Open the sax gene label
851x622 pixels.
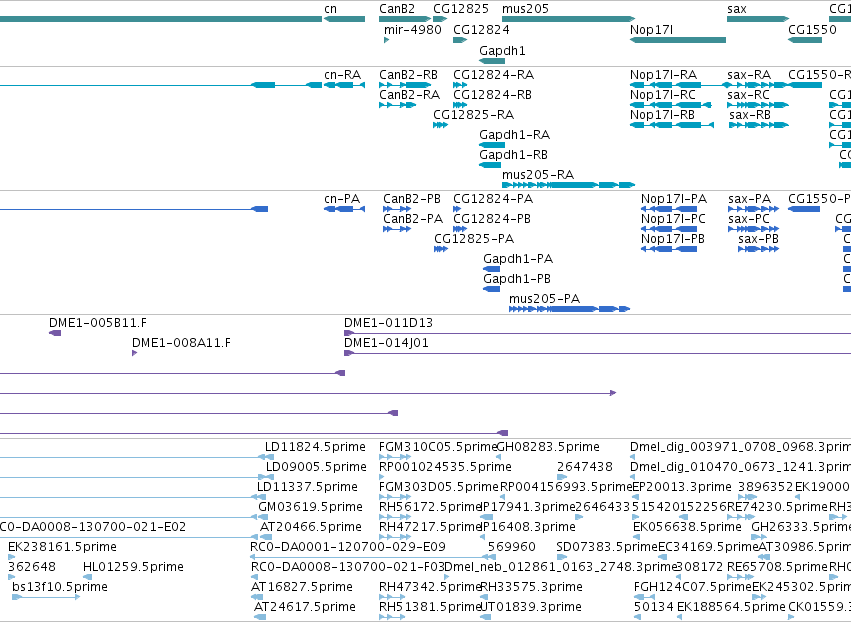pos(736,9)
